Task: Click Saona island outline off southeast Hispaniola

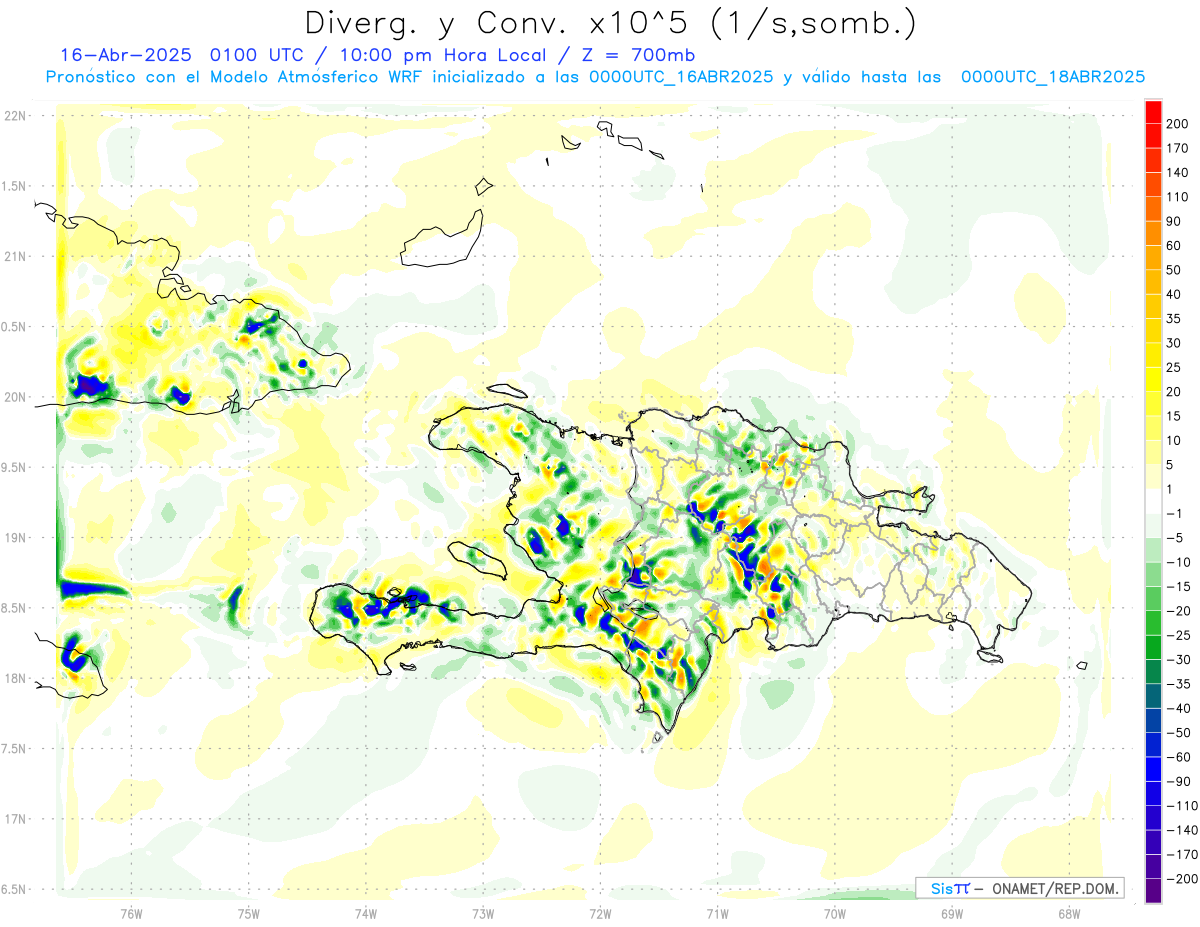Action: point(991,656)
